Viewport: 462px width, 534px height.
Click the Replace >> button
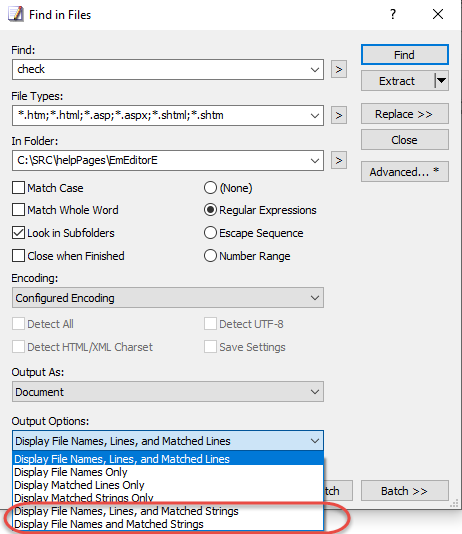click(404, 114)
